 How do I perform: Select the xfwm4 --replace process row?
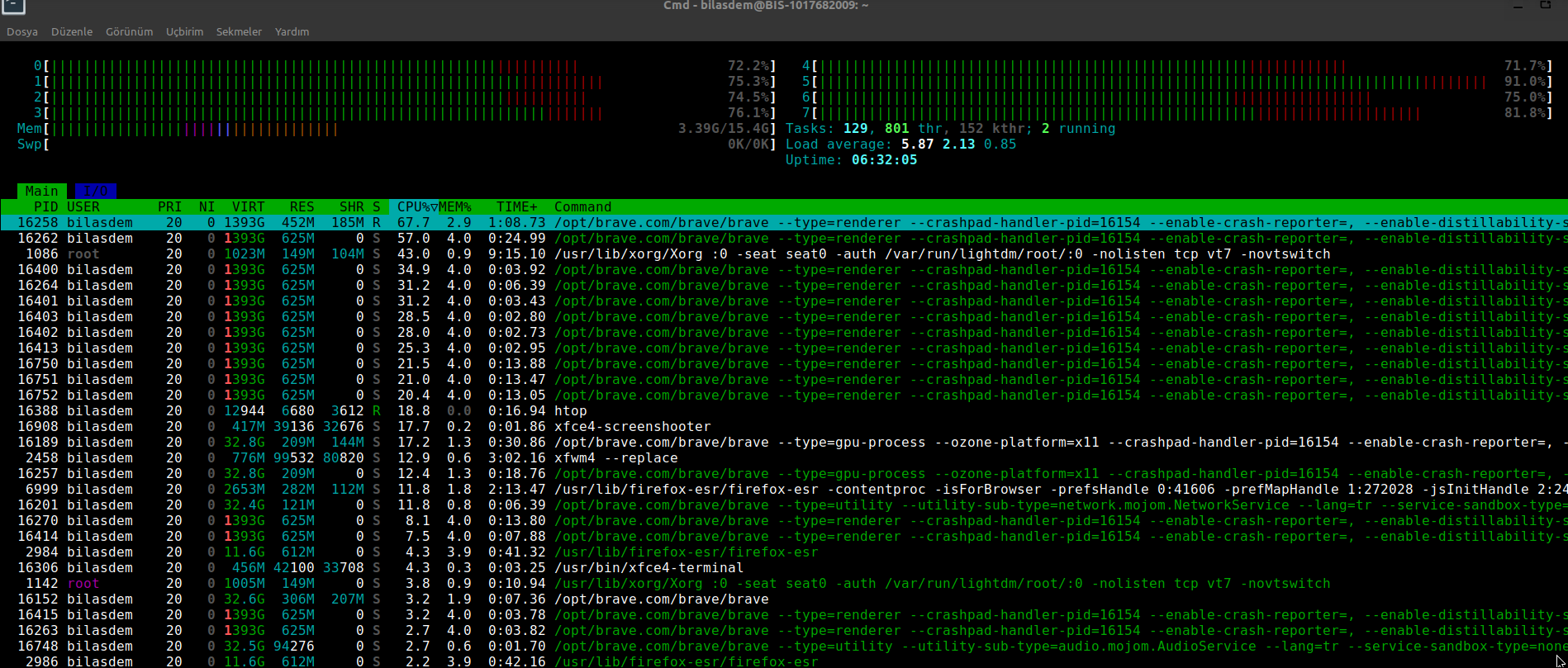[x=615, y=457]
